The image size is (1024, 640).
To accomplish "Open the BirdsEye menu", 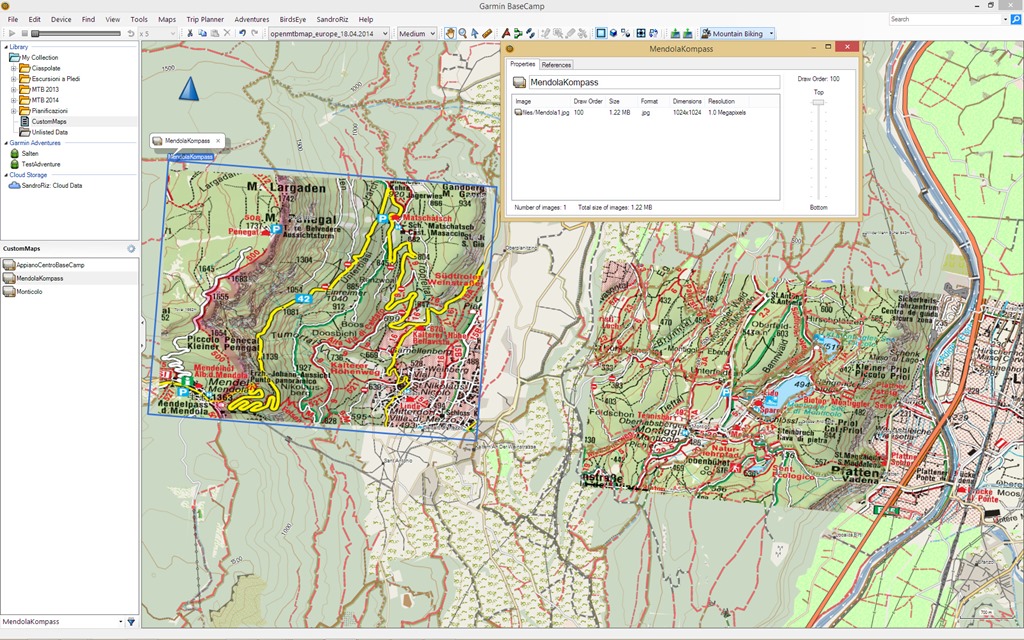I will 293,20.
